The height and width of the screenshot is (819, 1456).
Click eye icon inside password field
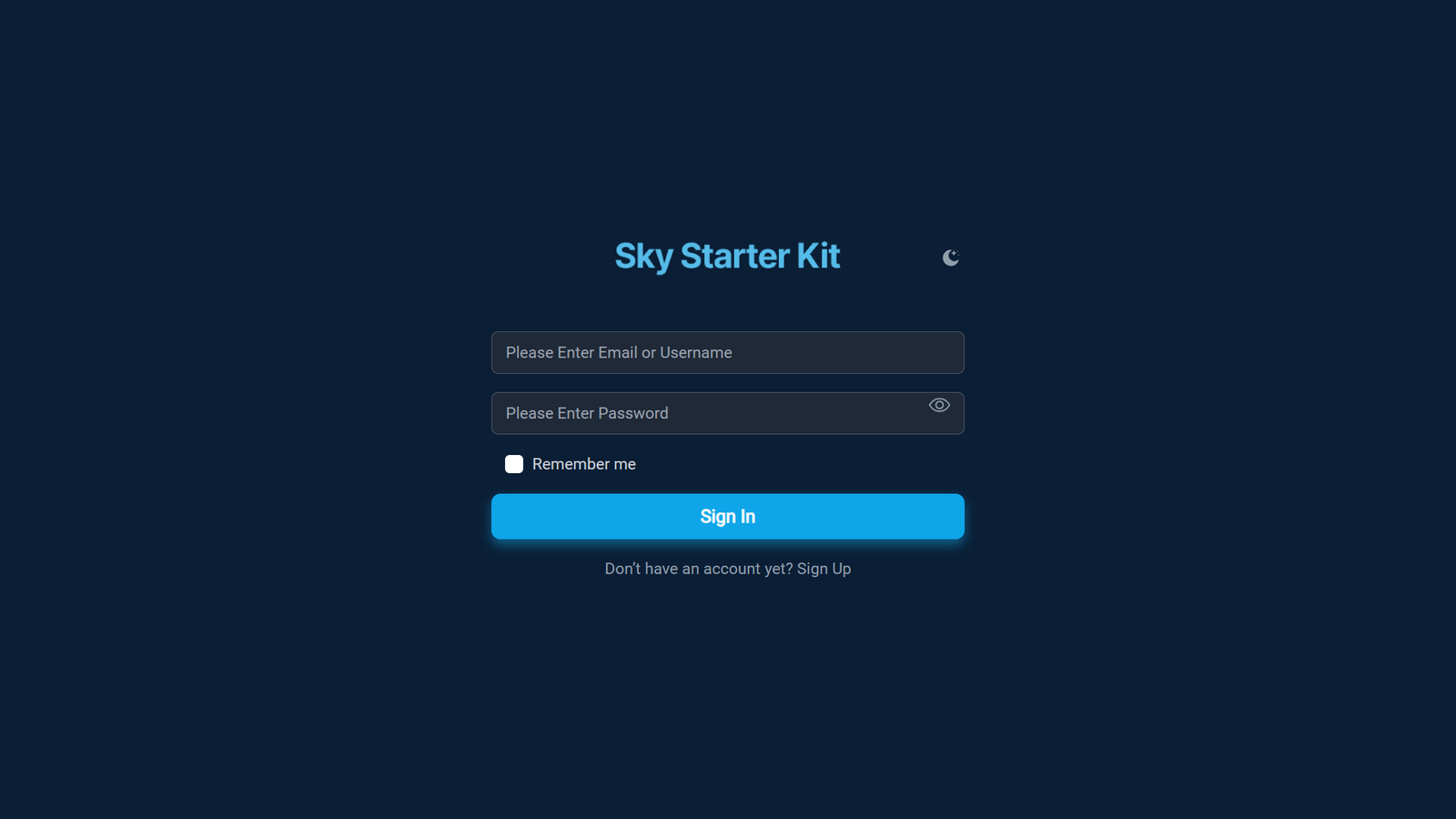939,405
